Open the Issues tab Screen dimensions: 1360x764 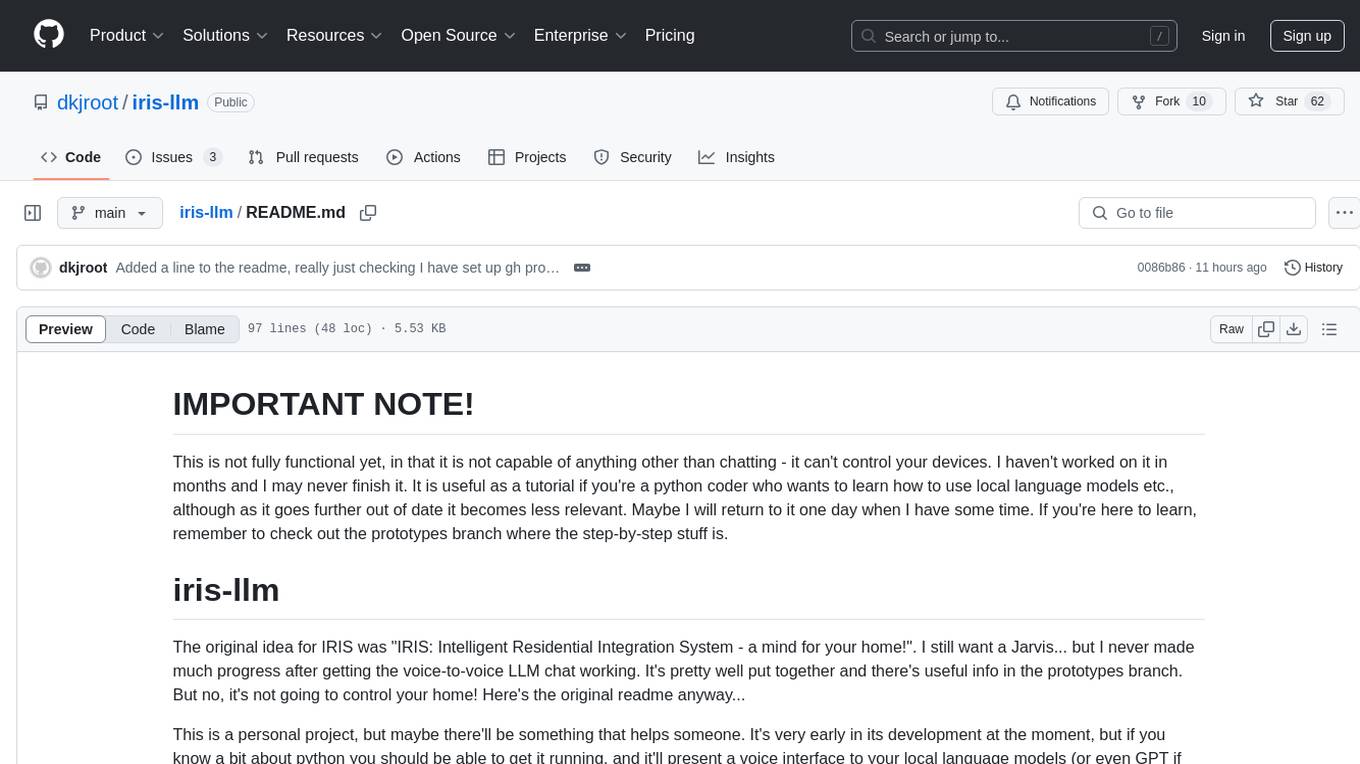click(173, 157)
